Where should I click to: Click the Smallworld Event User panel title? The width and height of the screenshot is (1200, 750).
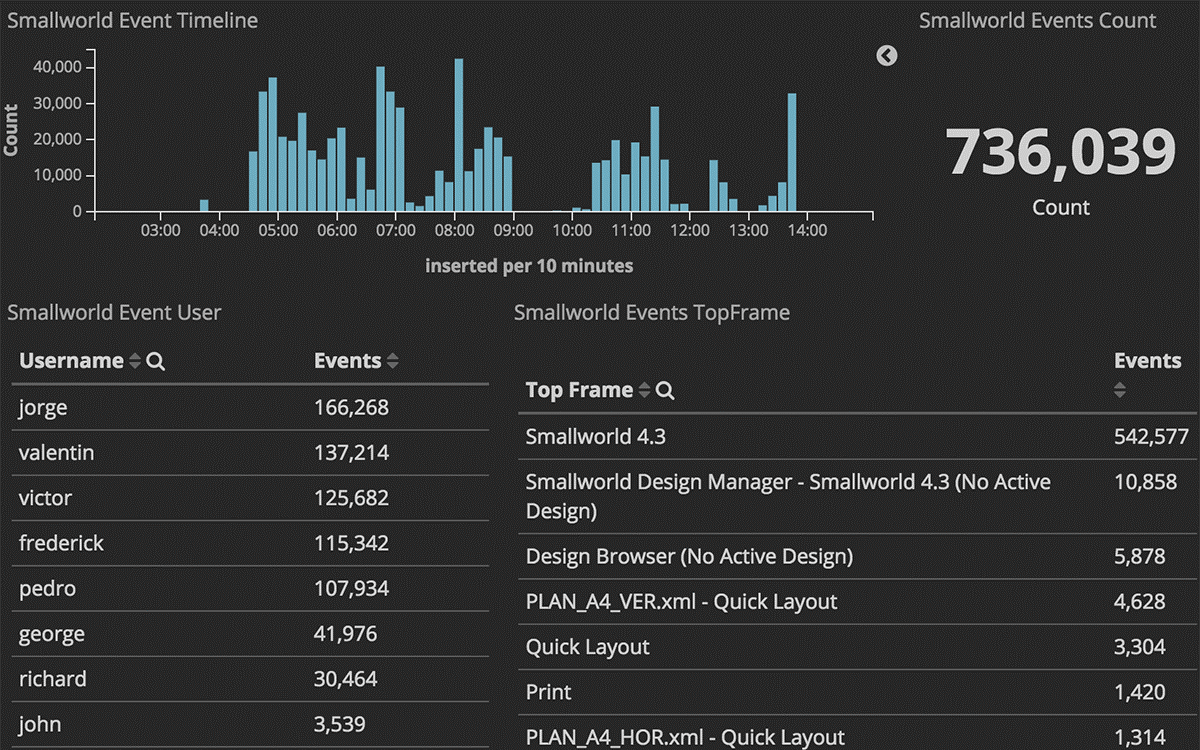click(x=114, y=313)
